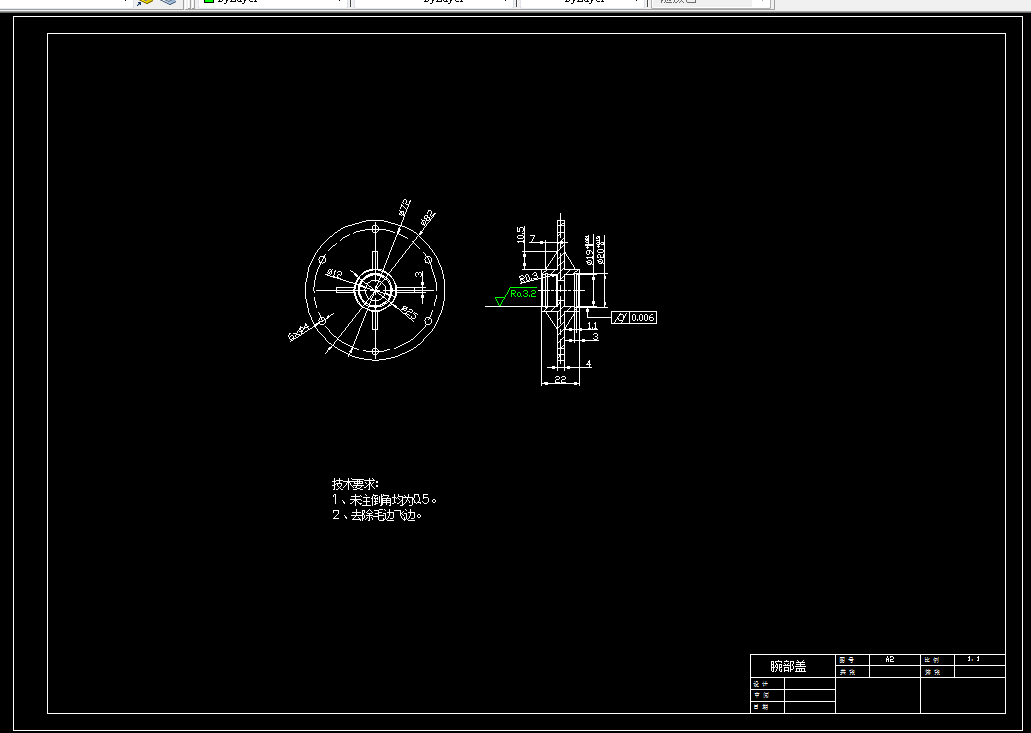
Task: Click the 4 thickness dimension
Action: point(588,364)
